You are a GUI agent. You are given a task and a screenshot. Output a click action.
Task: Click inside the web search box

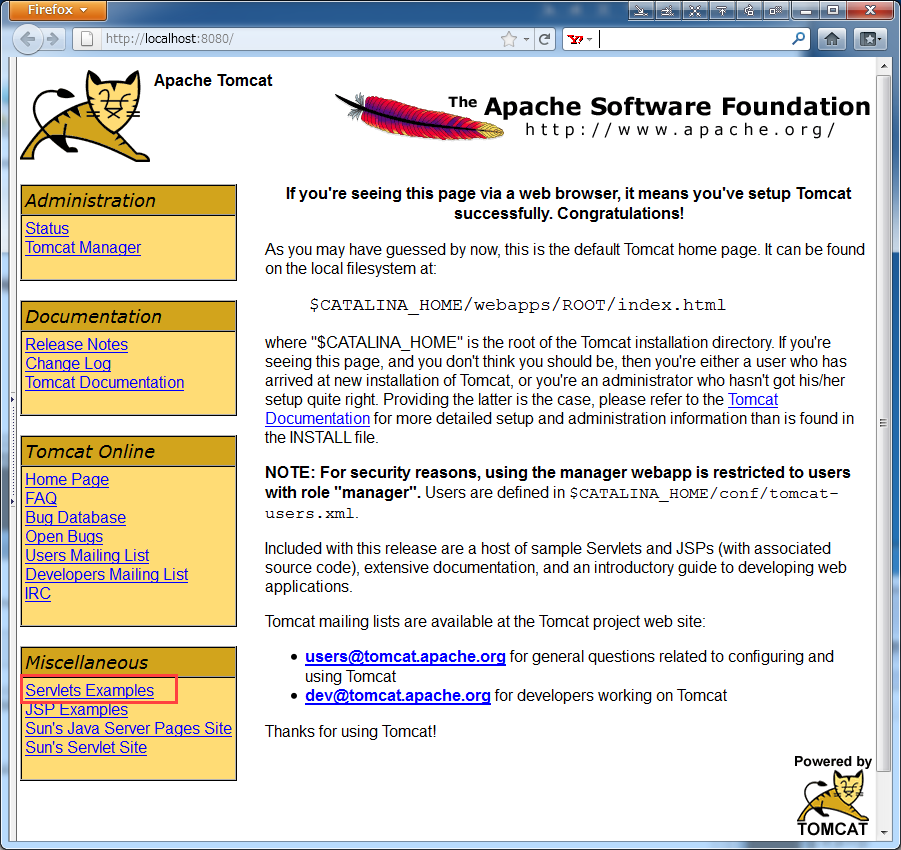(x=694, y=39)
